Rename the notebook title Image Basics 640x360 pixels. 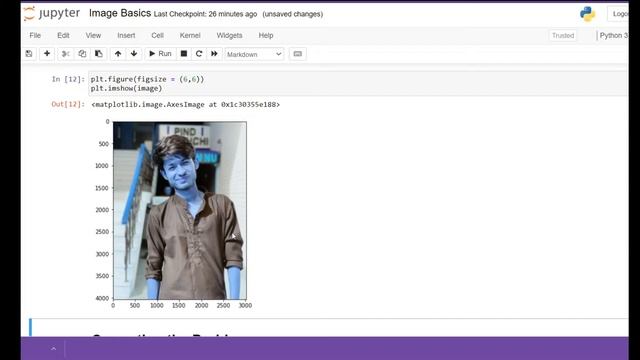tap(120, 13)
